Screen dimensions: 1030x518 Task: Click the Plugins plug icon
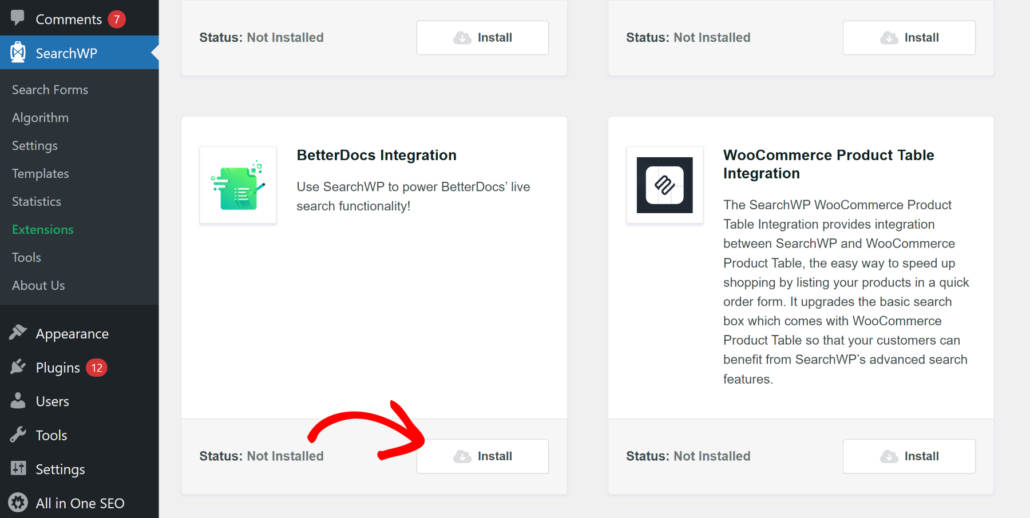tap(18, 368)
